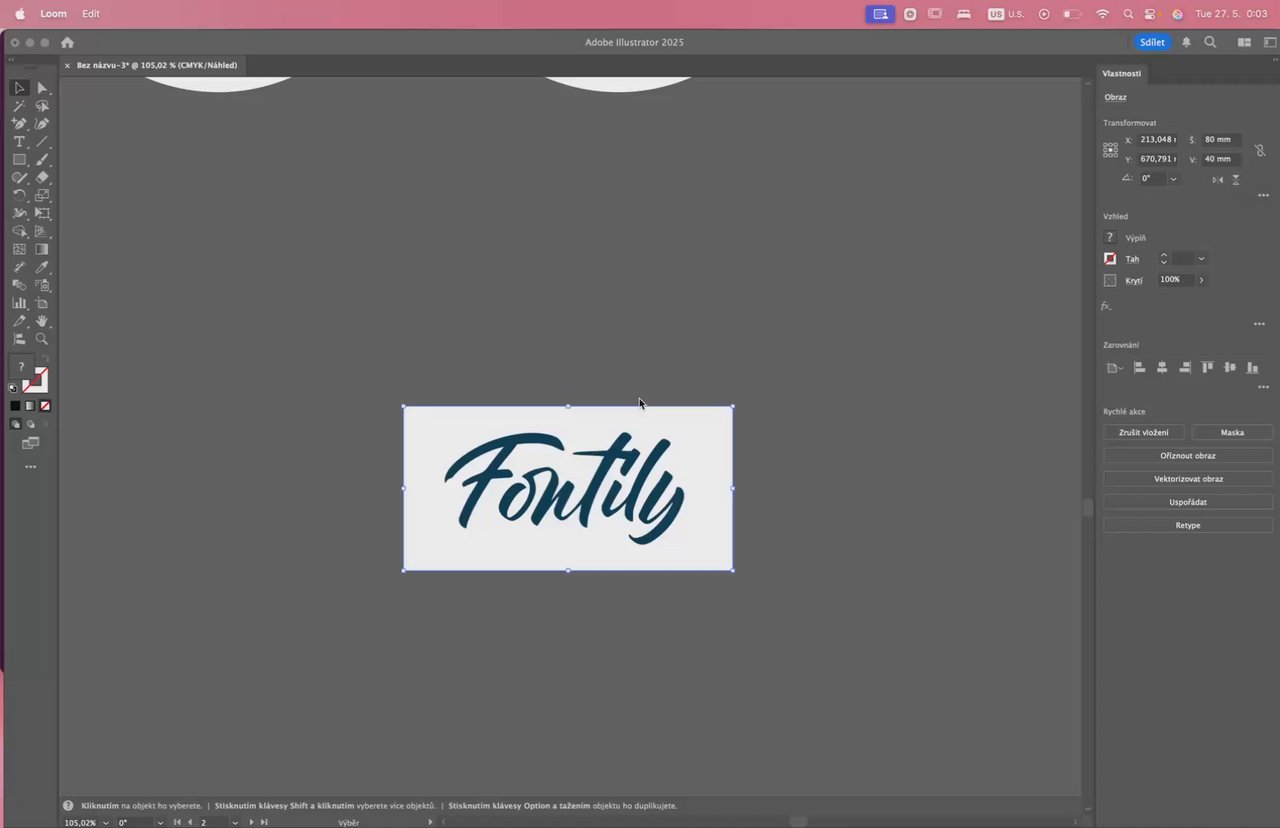Select the Mesh tool

(19, 250)
